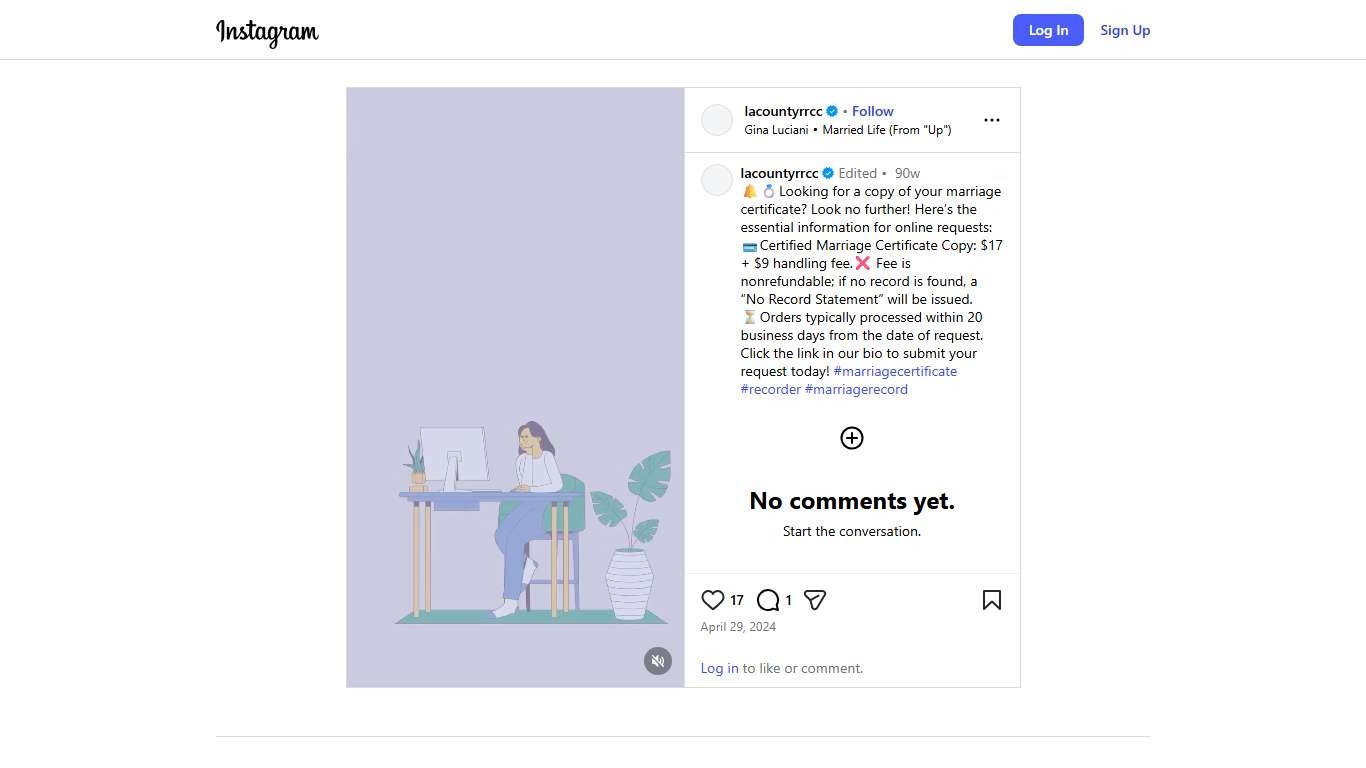Click the circled plus load more icon
This screenshot has height=768, width=1366.
(851, 438)
